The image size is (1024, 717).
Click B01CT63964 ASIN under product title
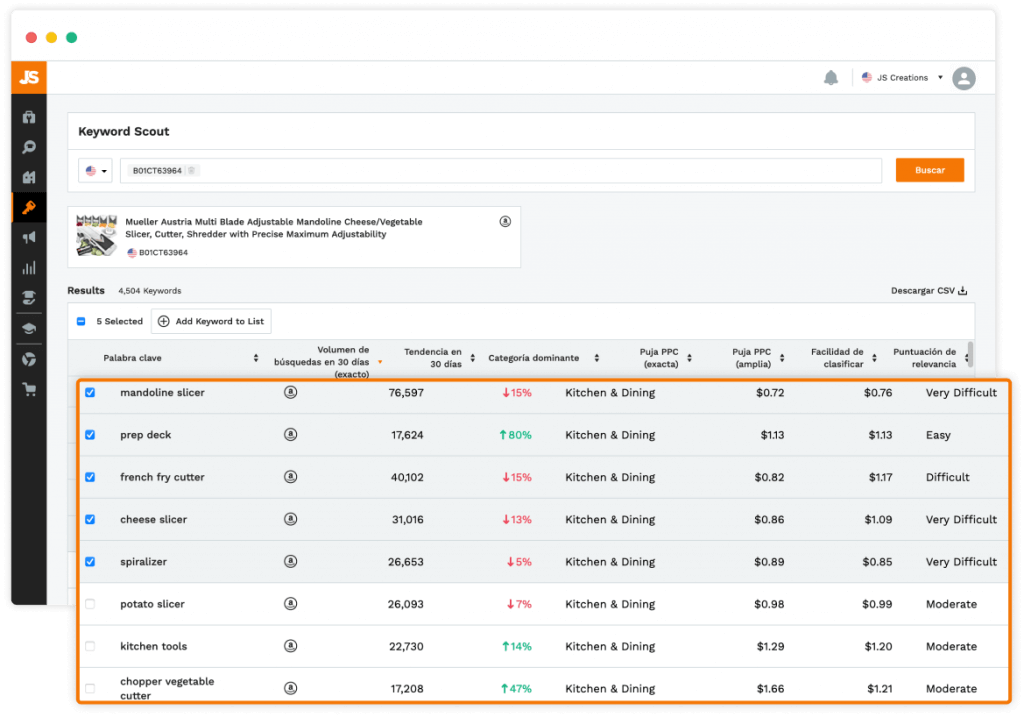[x=163, y=253]
